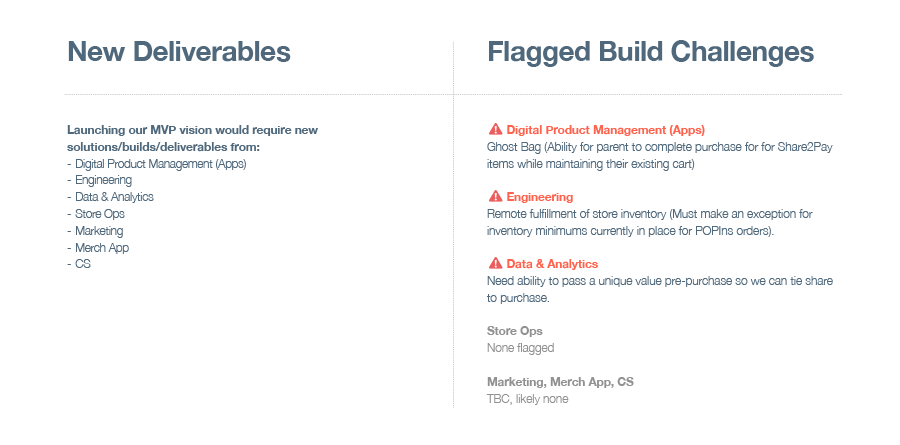
Task: Select the Merch App list item
Action: coord(102,248)
